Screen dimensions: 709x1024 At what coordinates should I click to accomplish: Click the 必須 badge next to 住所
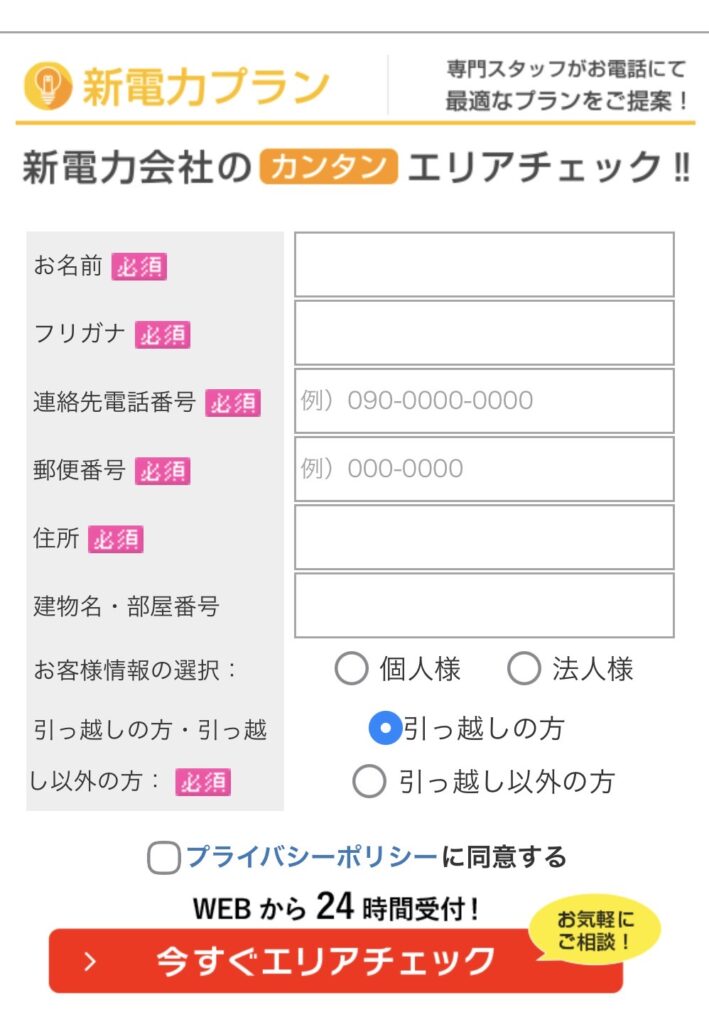(x=116, y=540)
